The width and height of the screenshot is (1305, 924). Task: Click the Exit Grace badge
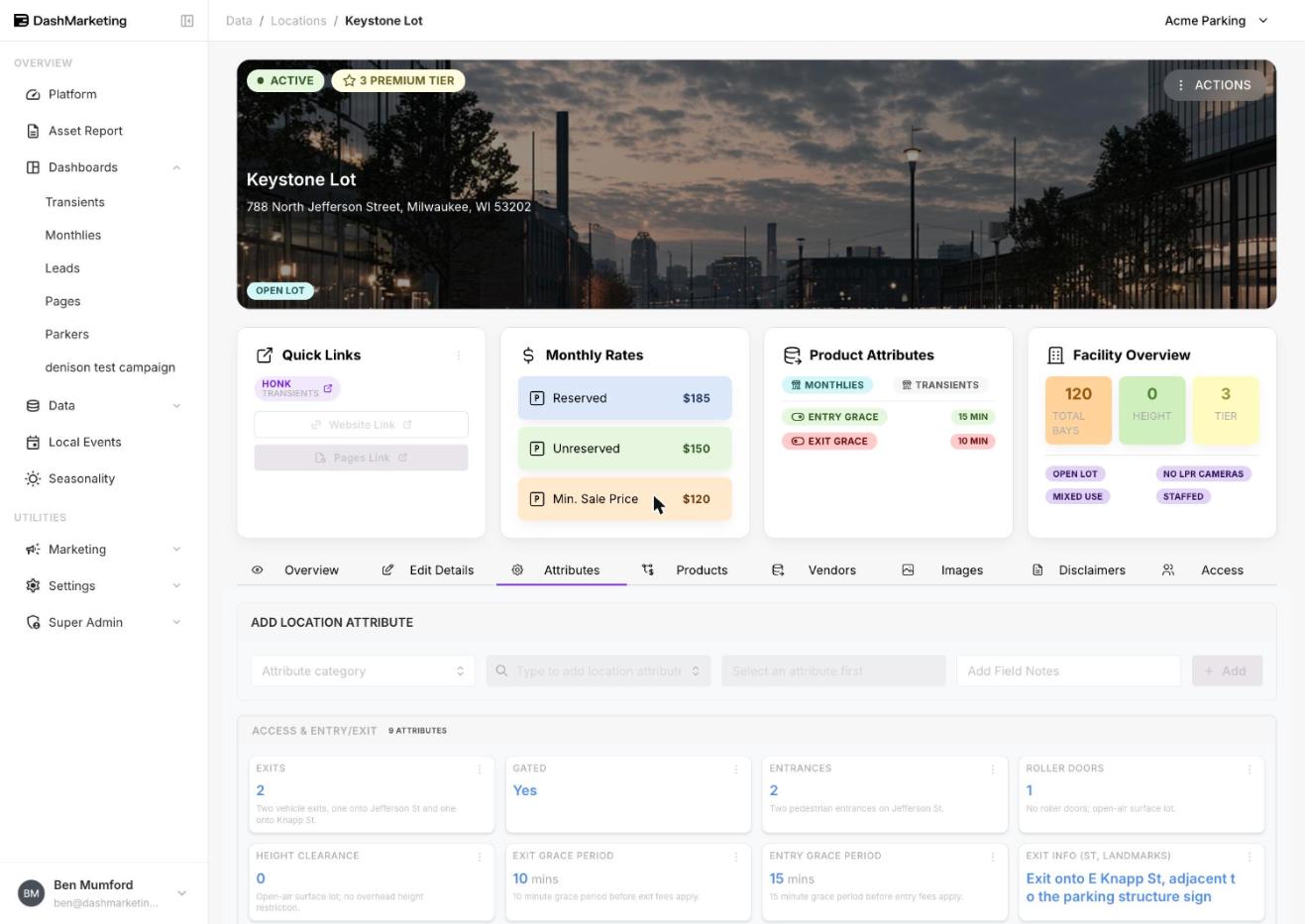coord(829,442)
